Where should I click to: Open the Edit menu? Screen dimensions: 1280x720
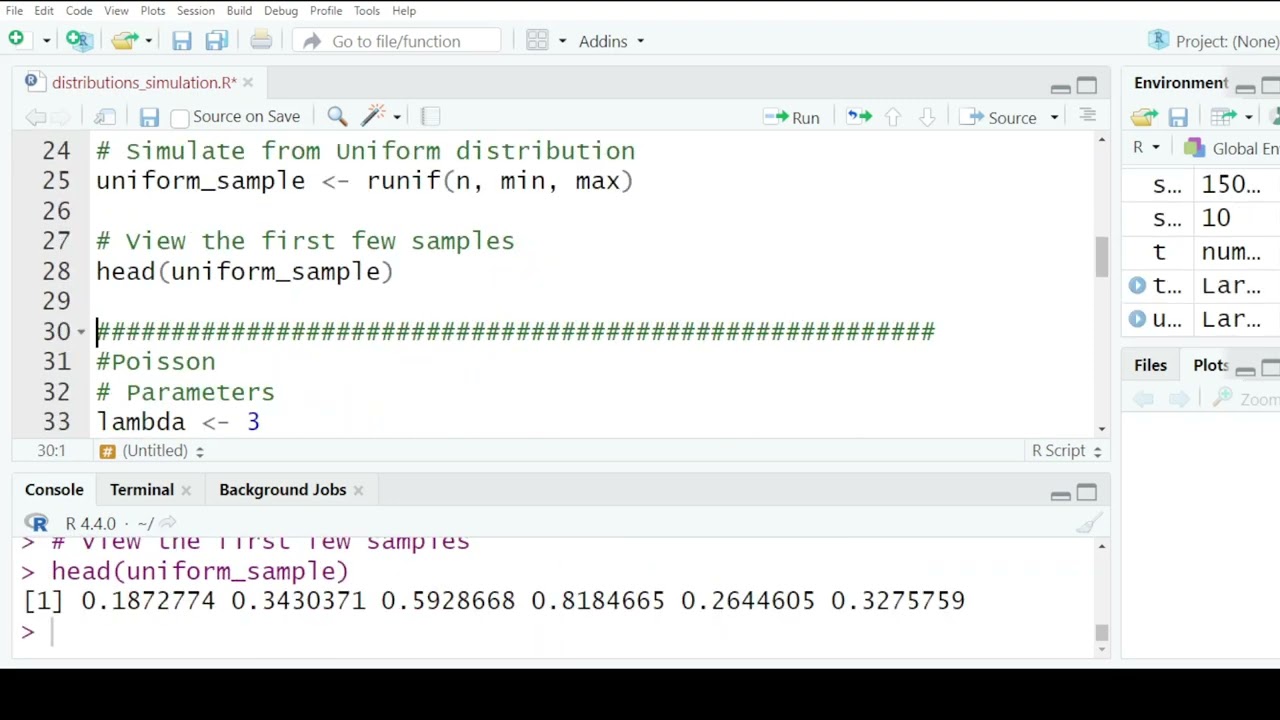click(44, 11)
